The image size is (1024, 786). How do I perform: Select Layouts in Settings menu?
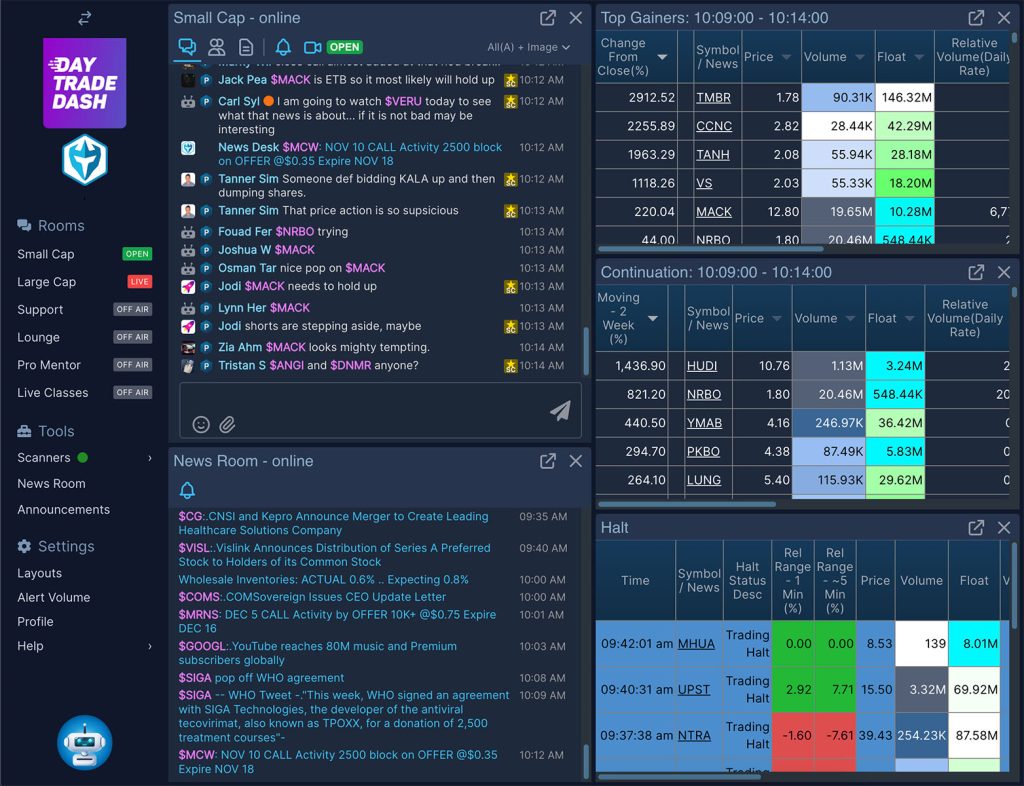[x=40, y=573]
